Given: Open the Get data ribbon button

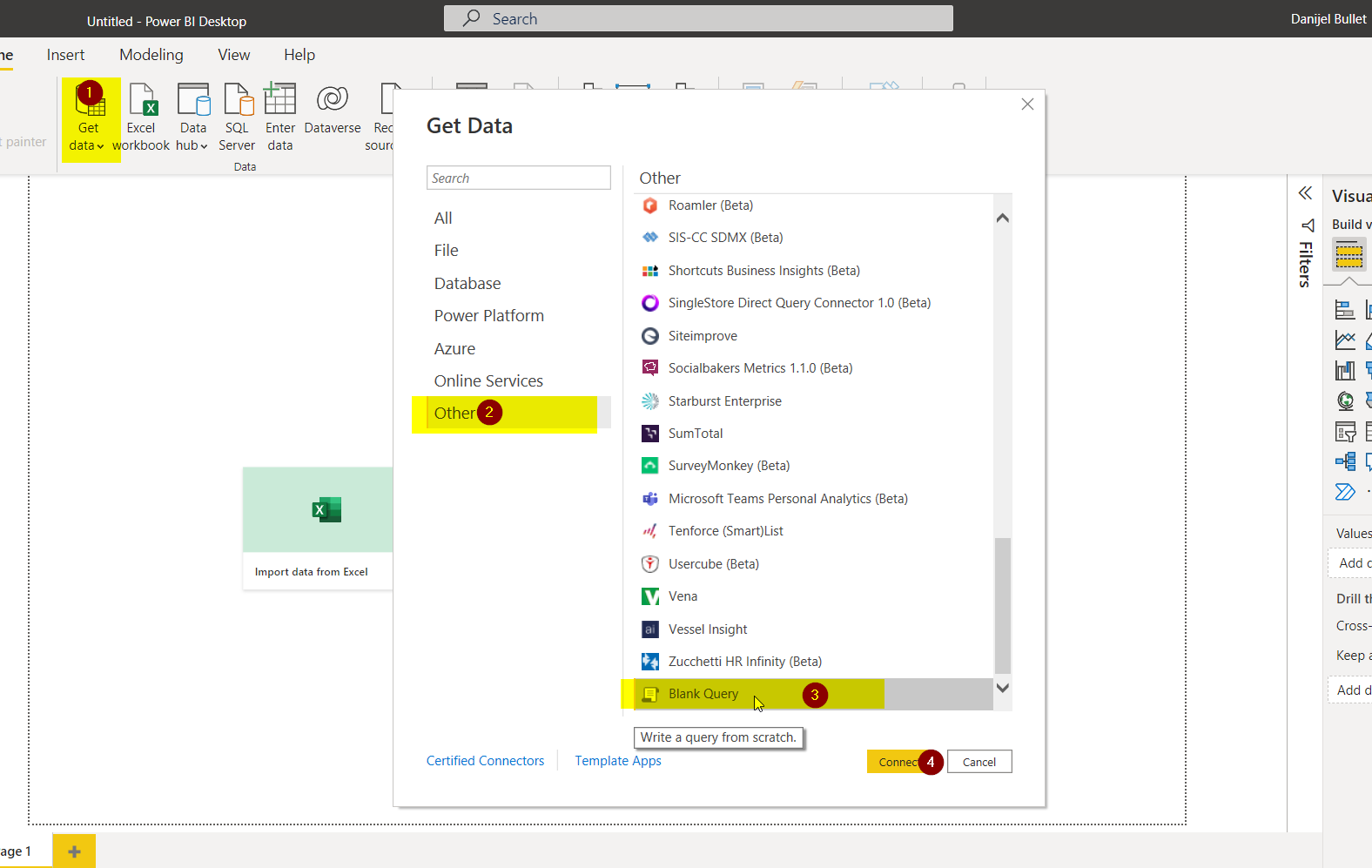Looking at the screenshot, I should pos(90,118).
